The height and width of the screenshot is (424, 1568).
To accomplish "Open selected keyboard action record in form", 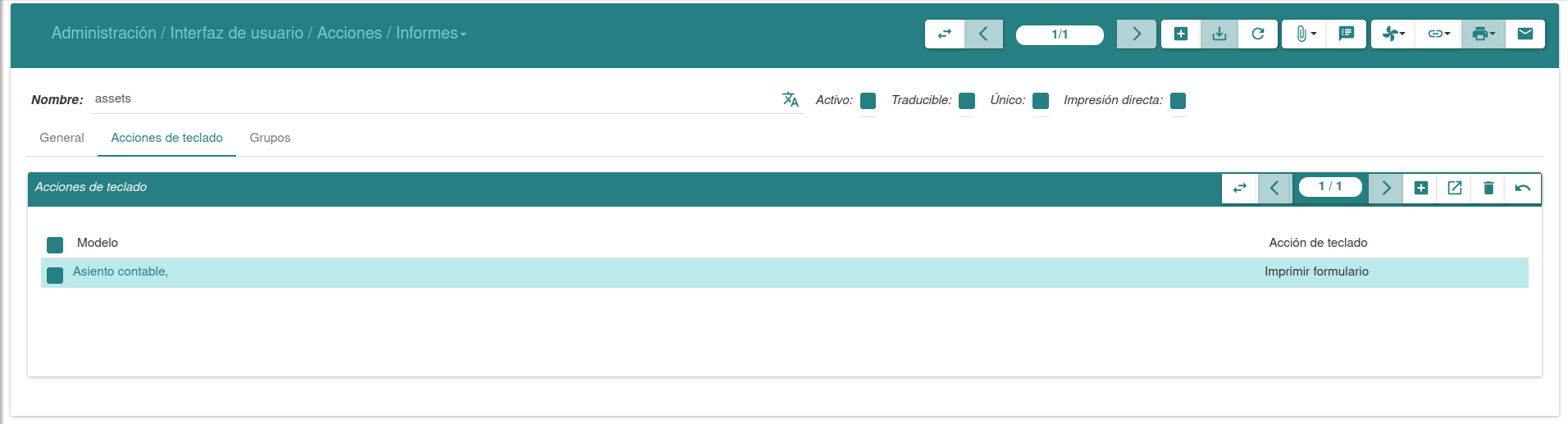I will tap(1455, 188).
